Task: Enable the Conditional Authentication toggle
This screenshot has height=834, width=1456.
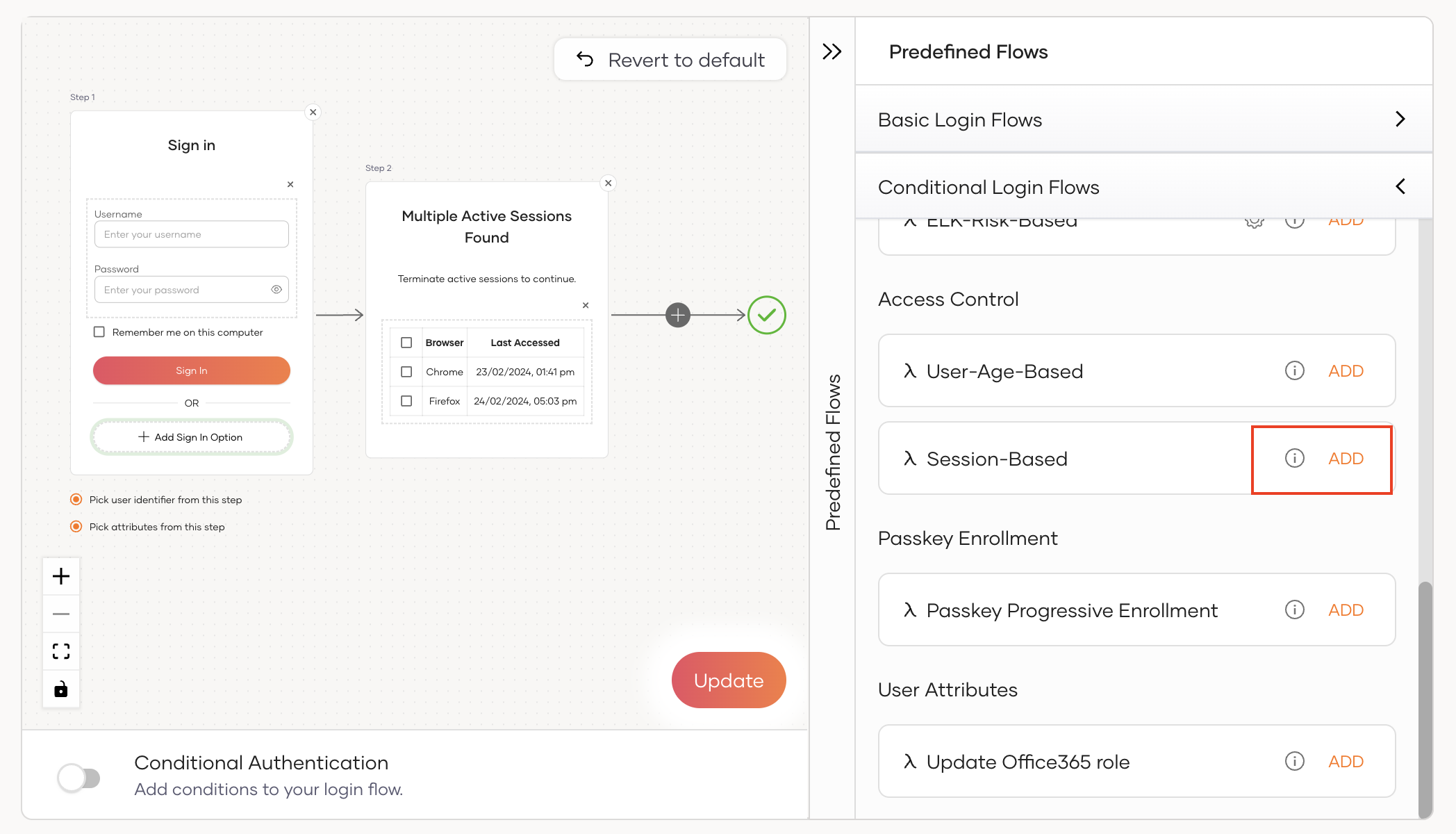Action: pyautogui.click(x=78, y=776)
